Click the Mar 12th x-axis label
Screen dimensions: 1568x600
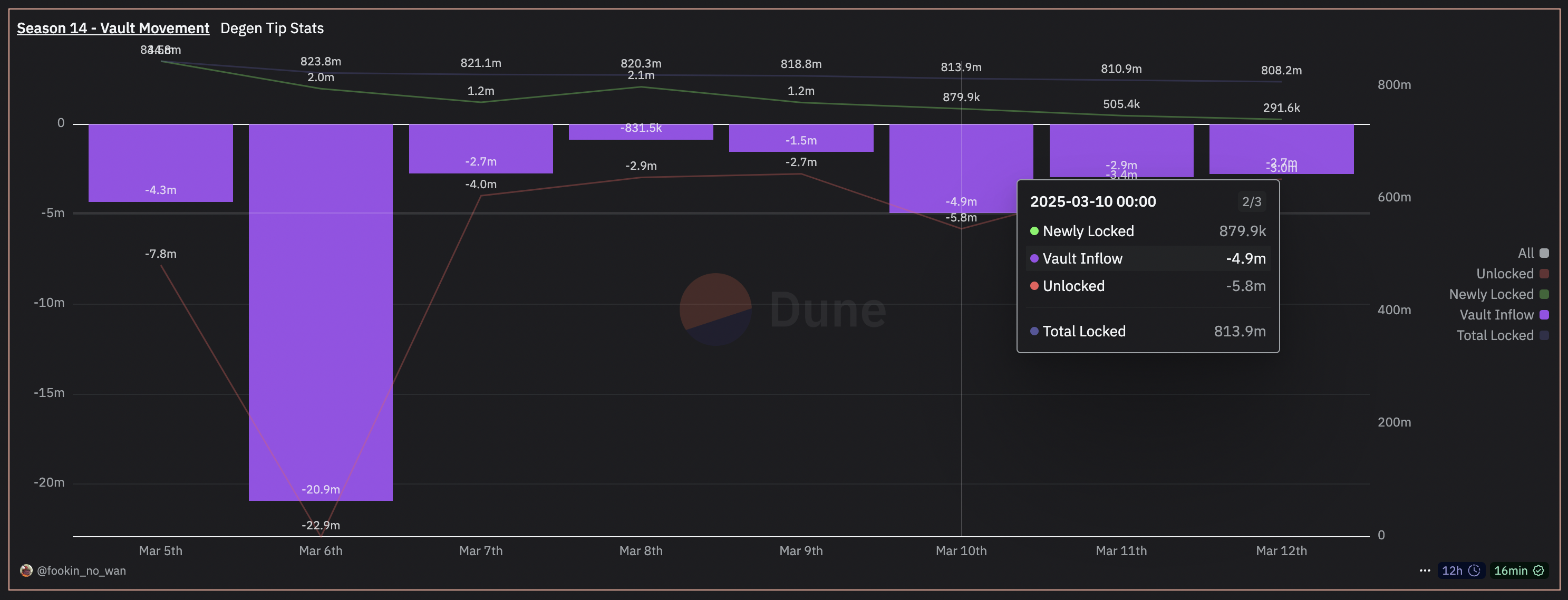pos(1281,551)
